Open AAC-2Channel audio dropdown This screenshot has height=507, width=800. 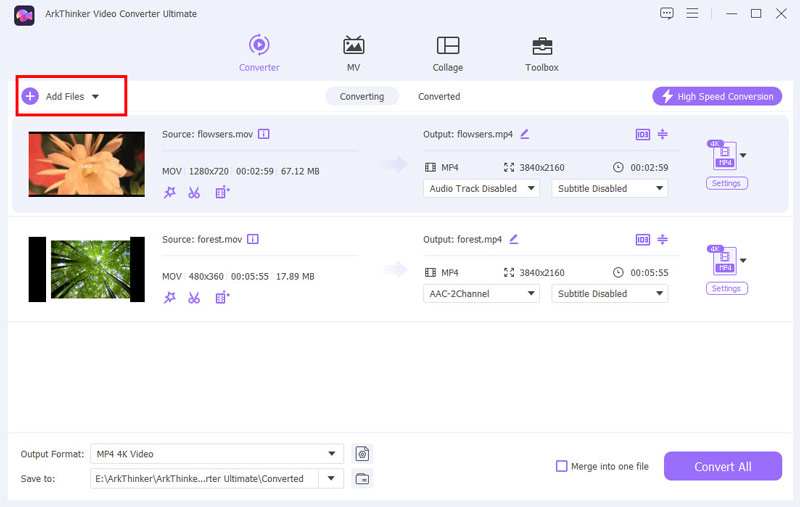(x=481, y=293)
